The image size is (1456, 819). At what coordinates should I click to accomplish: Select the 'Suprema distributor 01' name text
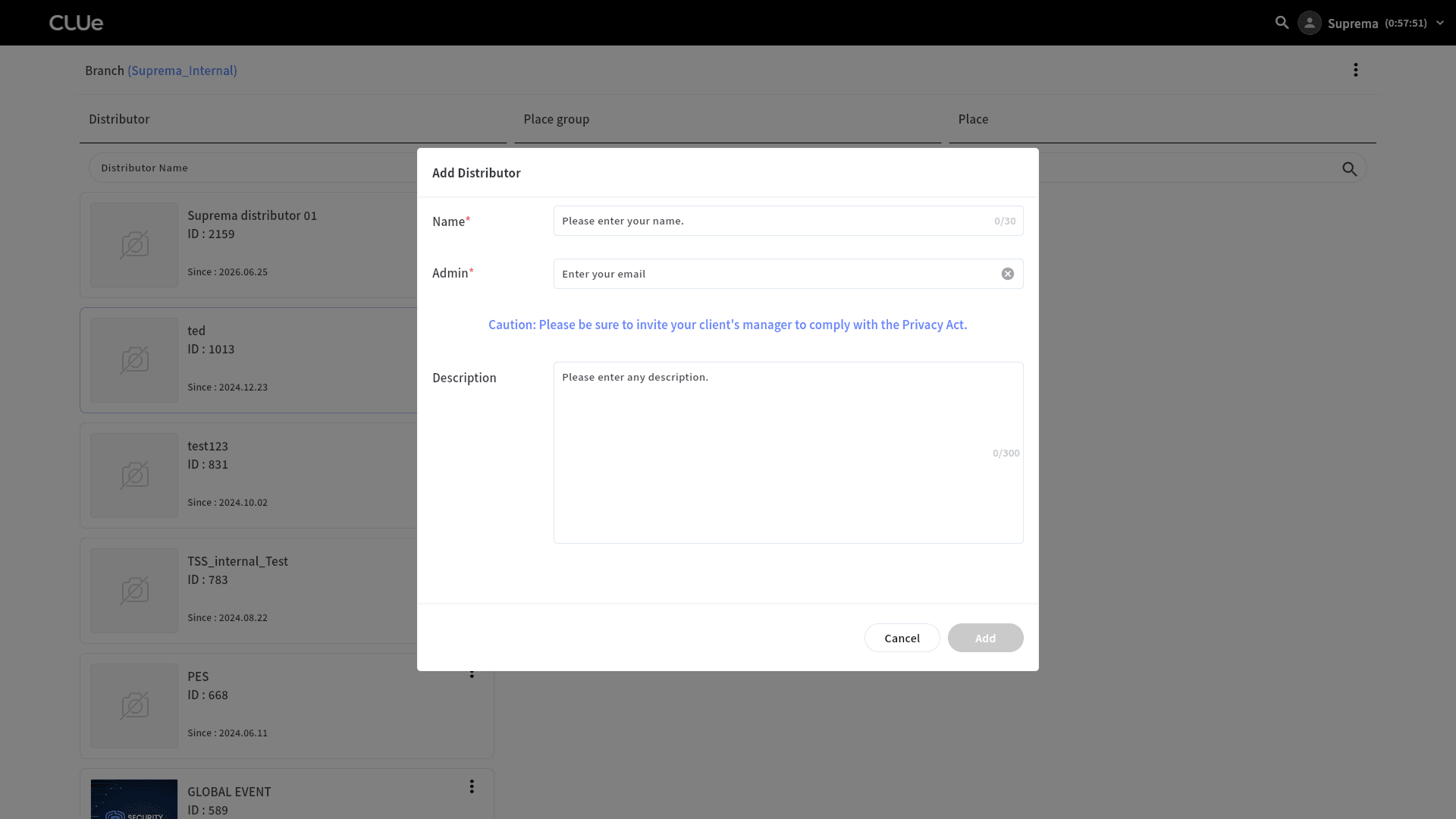[252, 215]
